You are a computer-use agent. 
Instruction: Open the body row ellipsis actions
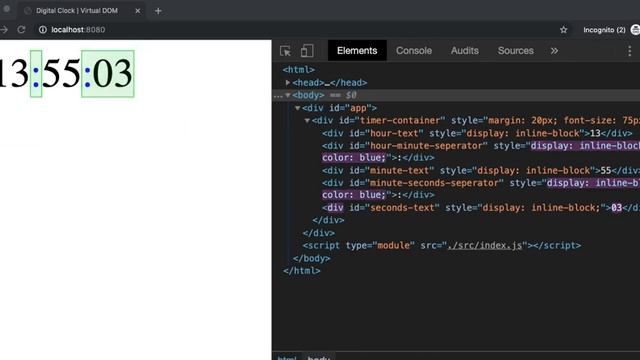[x=278, y=96]
